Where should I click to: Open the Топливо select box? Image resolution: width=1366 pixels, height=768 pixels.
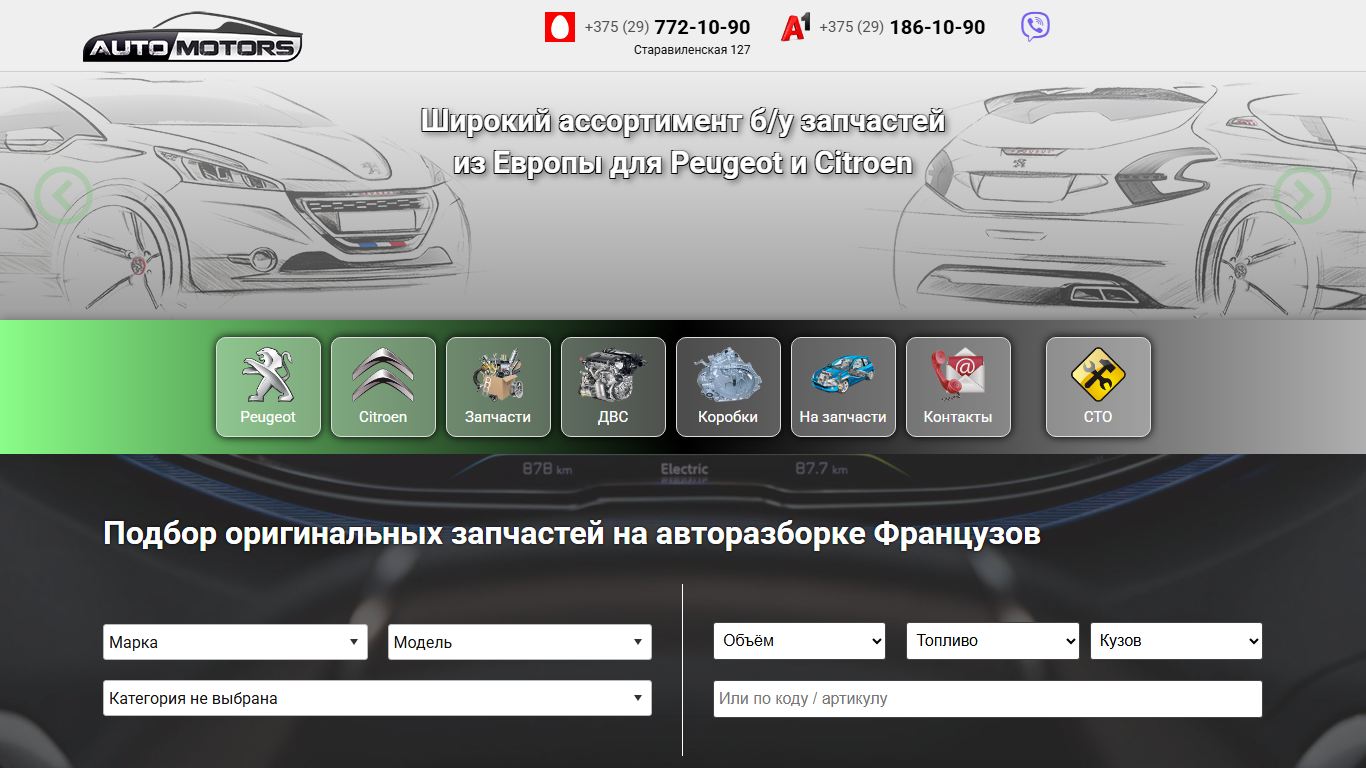[993, 641]
